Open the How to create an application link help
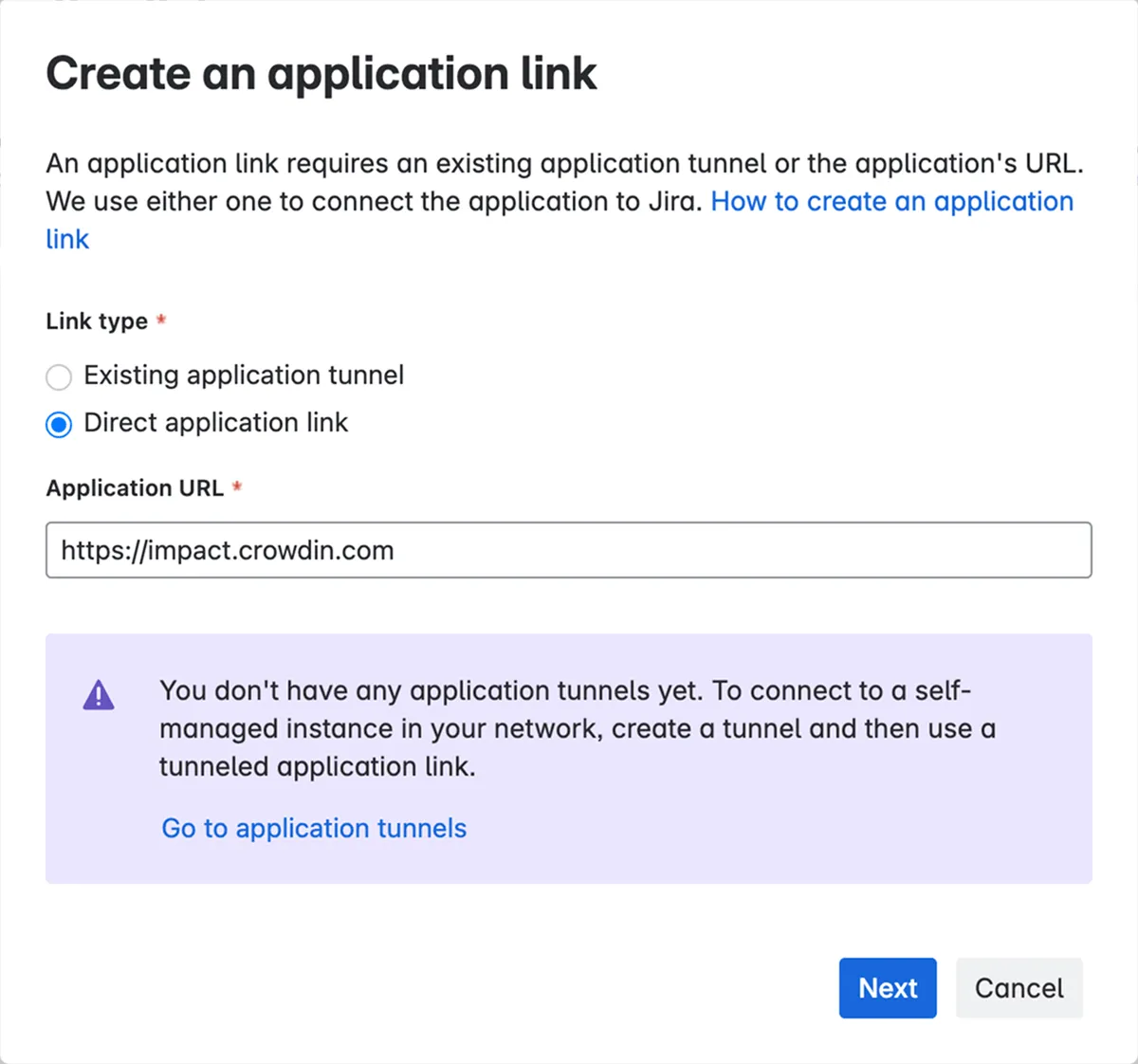This screenshot has width=1138, height=1064. pyautogui.click(x=892, y=201)
